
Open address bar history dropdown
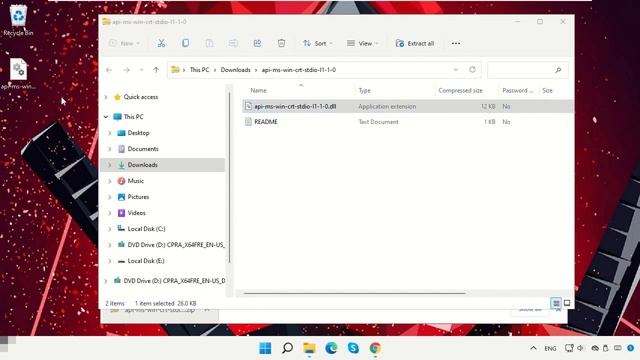point(456,70)
